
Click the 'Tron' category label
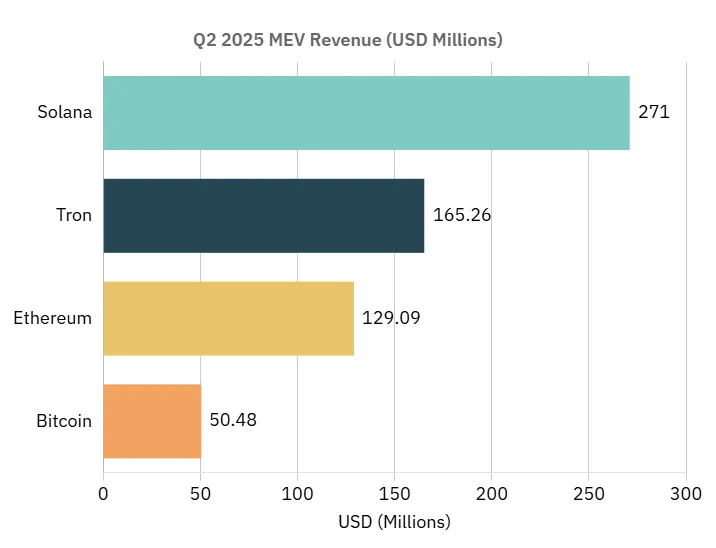coord(74,215)
